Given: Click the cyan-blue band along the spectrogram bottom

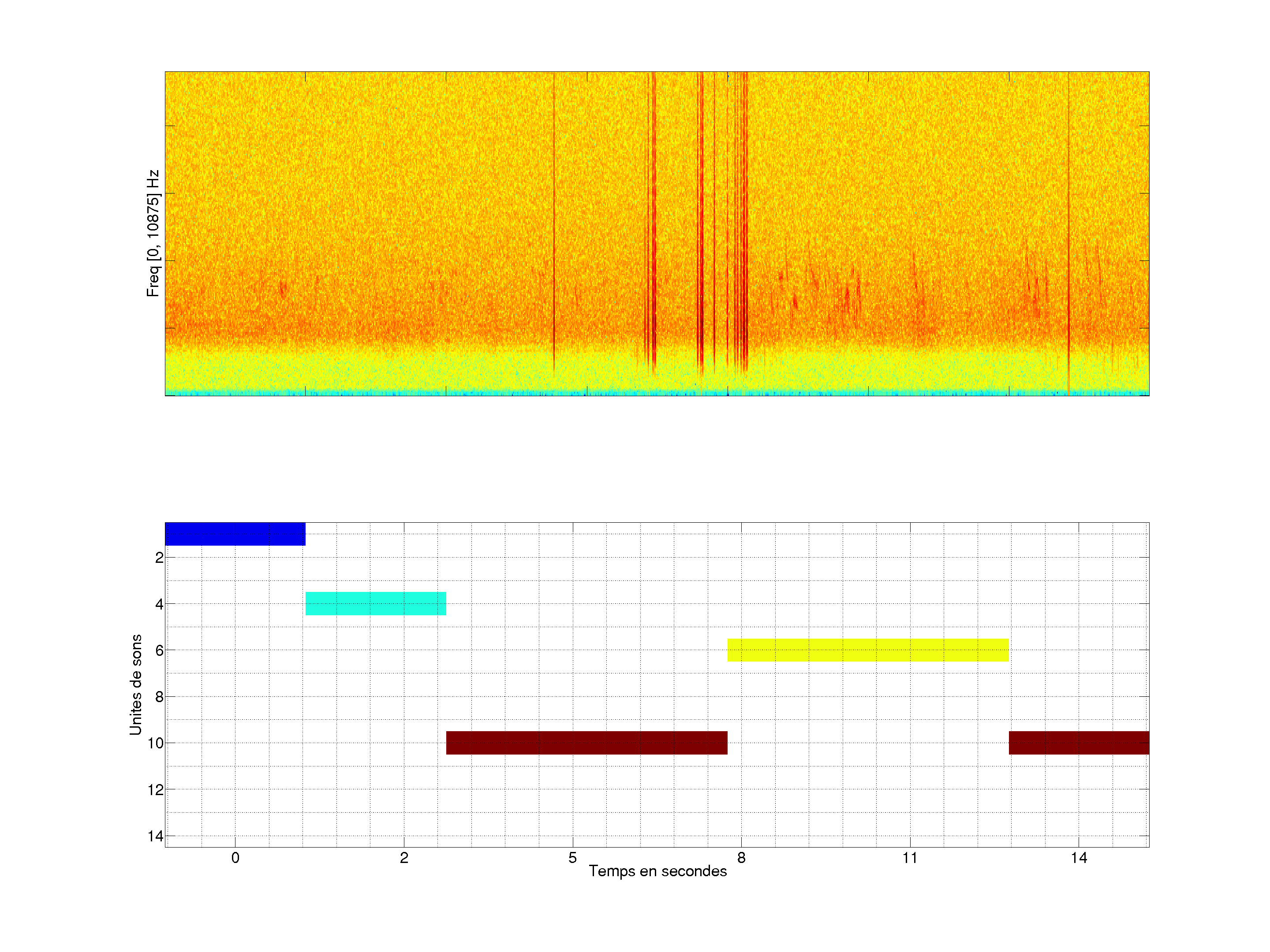Looking at the screenshot, I should (x=656, y=393).
